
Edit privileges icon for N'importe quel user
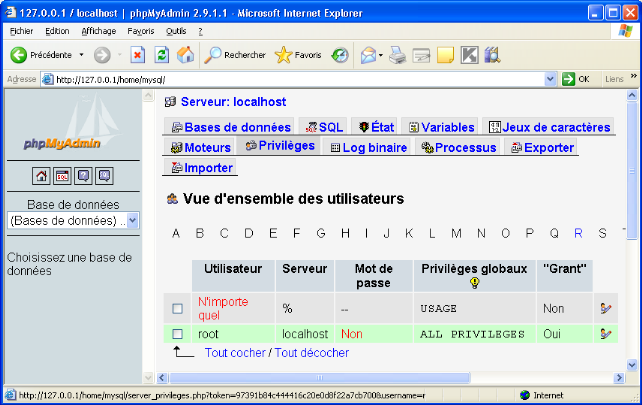(605, 309)
